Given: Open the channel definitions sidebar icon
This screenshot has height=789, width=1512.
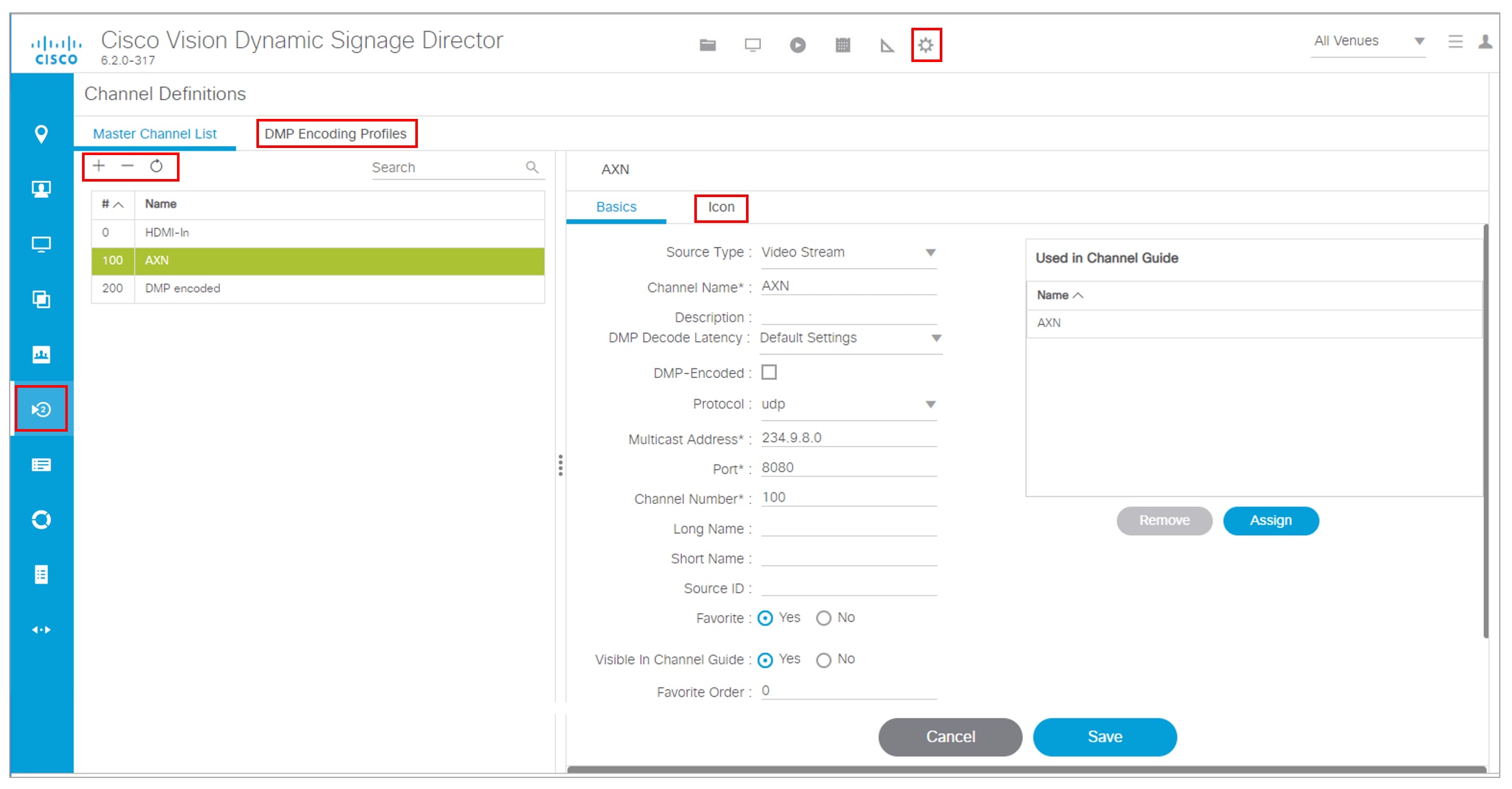Looking at the screenshot, I should point(41,409).
